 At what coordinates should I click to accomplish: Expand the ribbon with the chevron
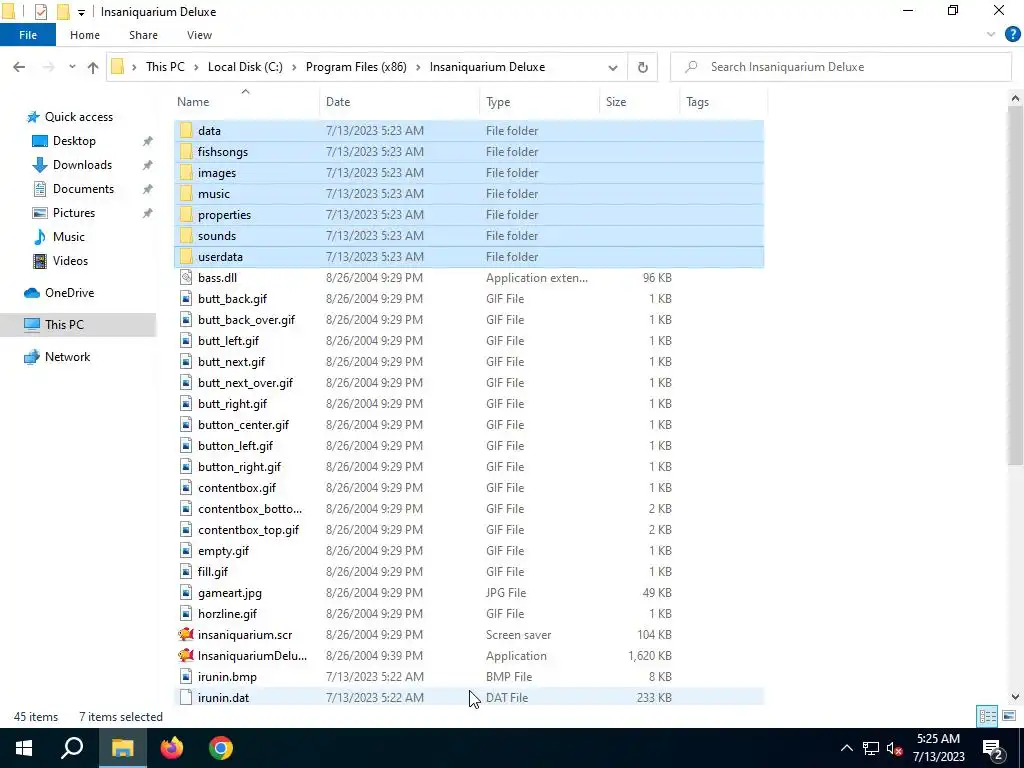tap(991, 35)
